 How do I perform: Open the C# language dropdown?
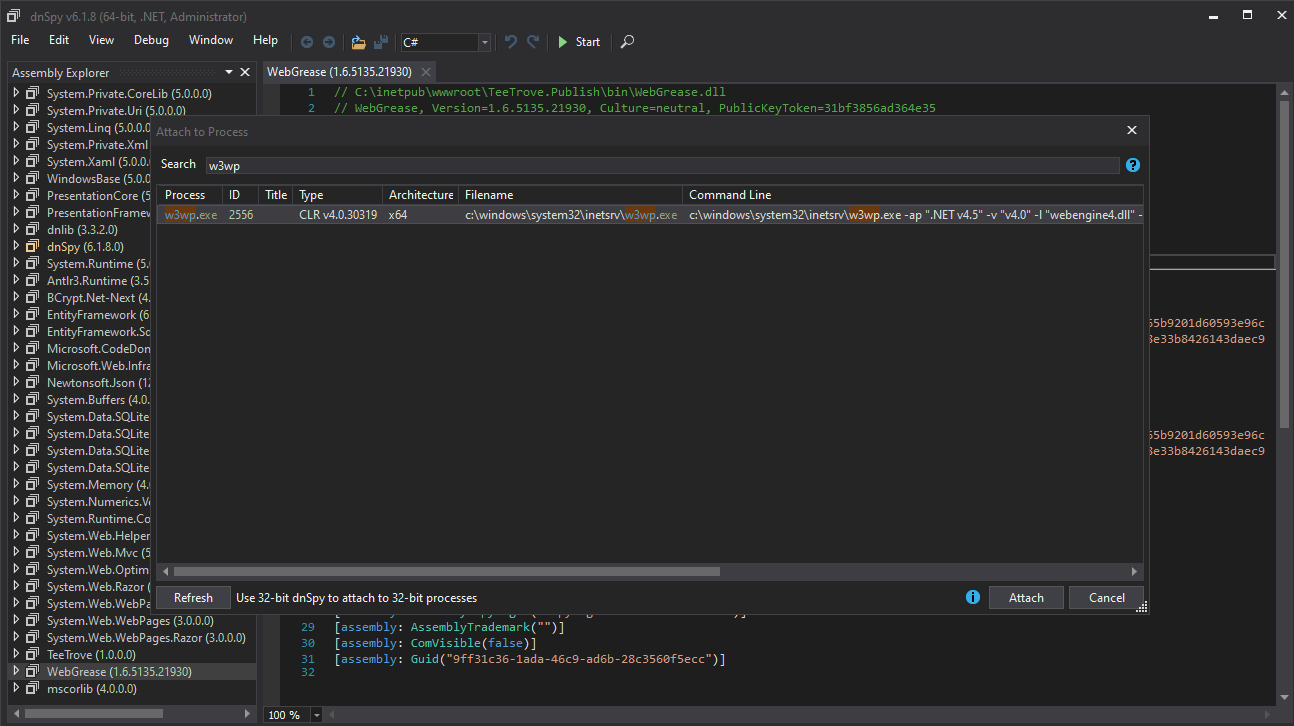(x=485, y=42)
